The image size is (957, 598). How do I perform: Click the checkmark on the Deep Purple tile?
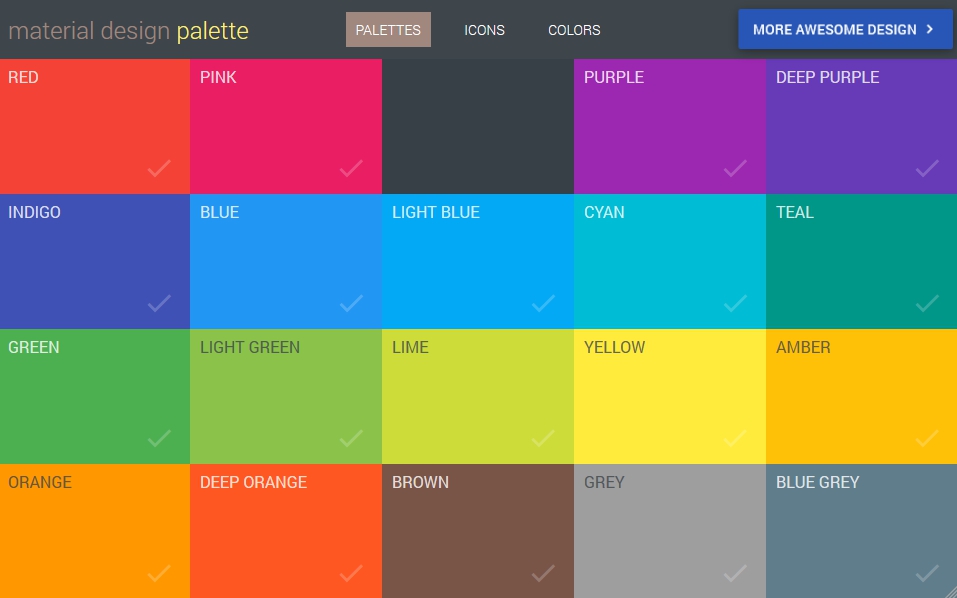[927, 168]
